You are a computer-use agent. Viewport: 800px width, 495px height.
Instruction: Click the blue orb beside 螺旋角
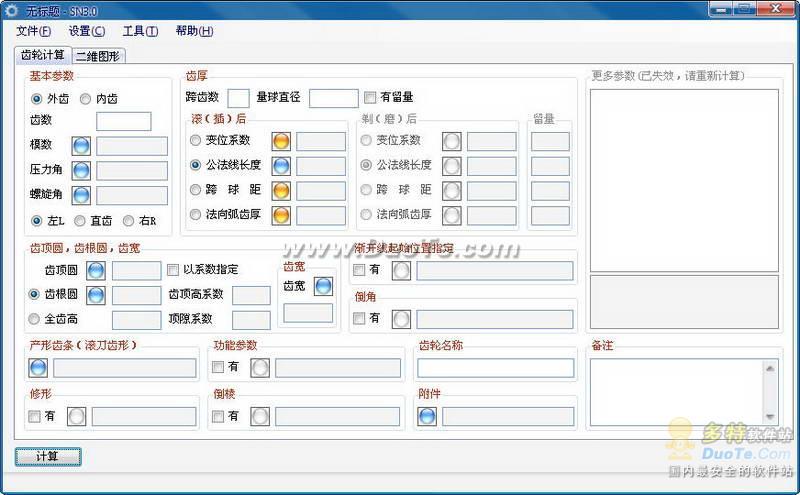click(x=81, y=196)
